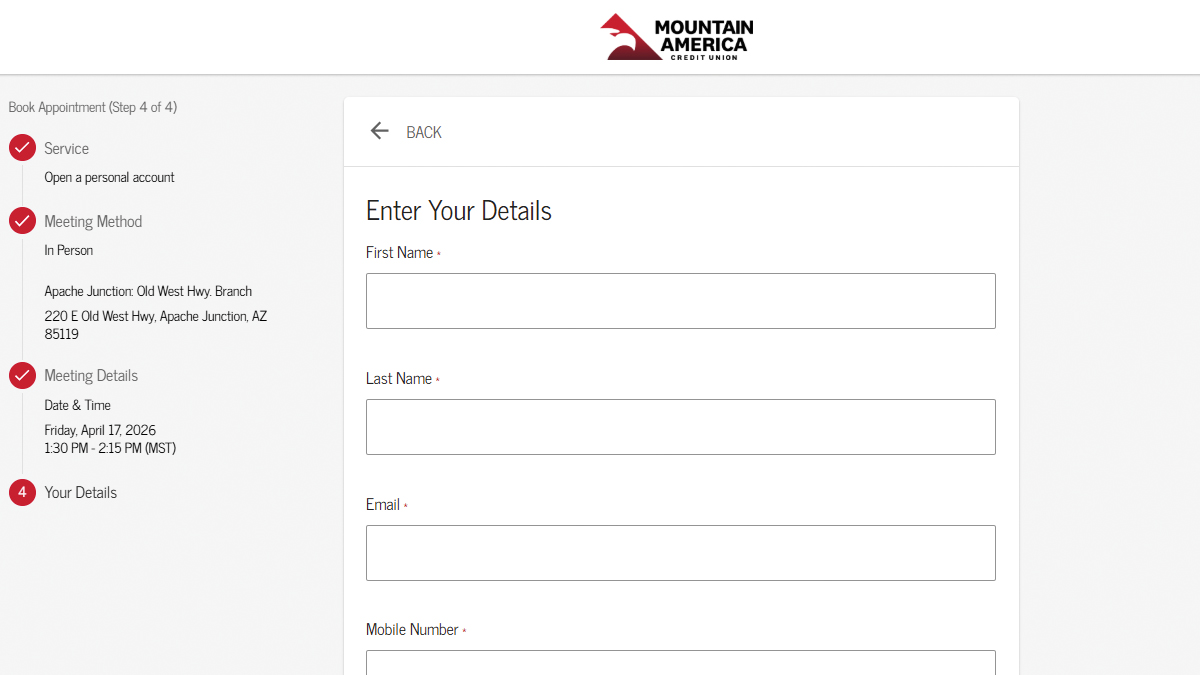
Task: Select the Meeting Method checkmark icon
Action: [x=22, y=221]
